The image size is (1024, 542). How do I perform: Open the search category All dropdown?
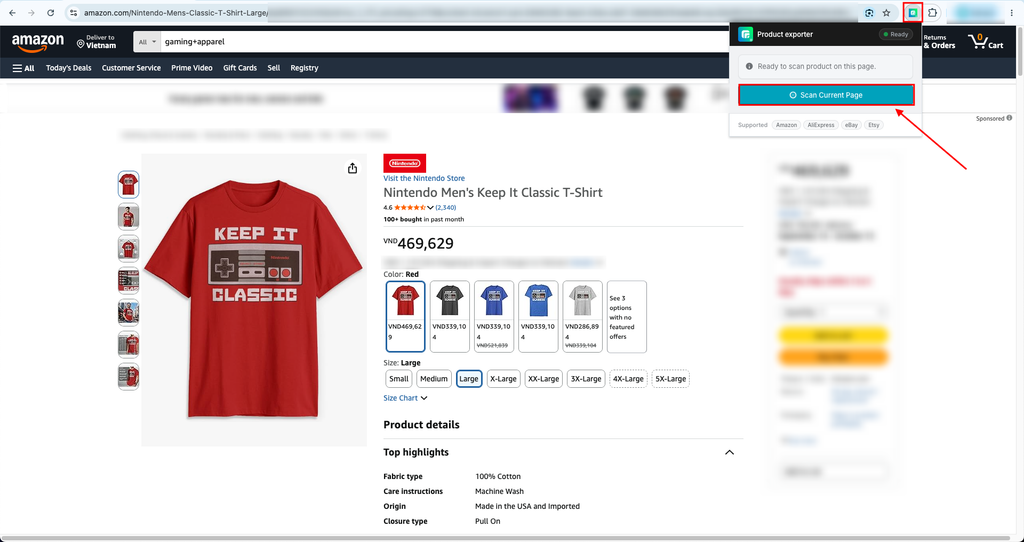coord(147,42)
